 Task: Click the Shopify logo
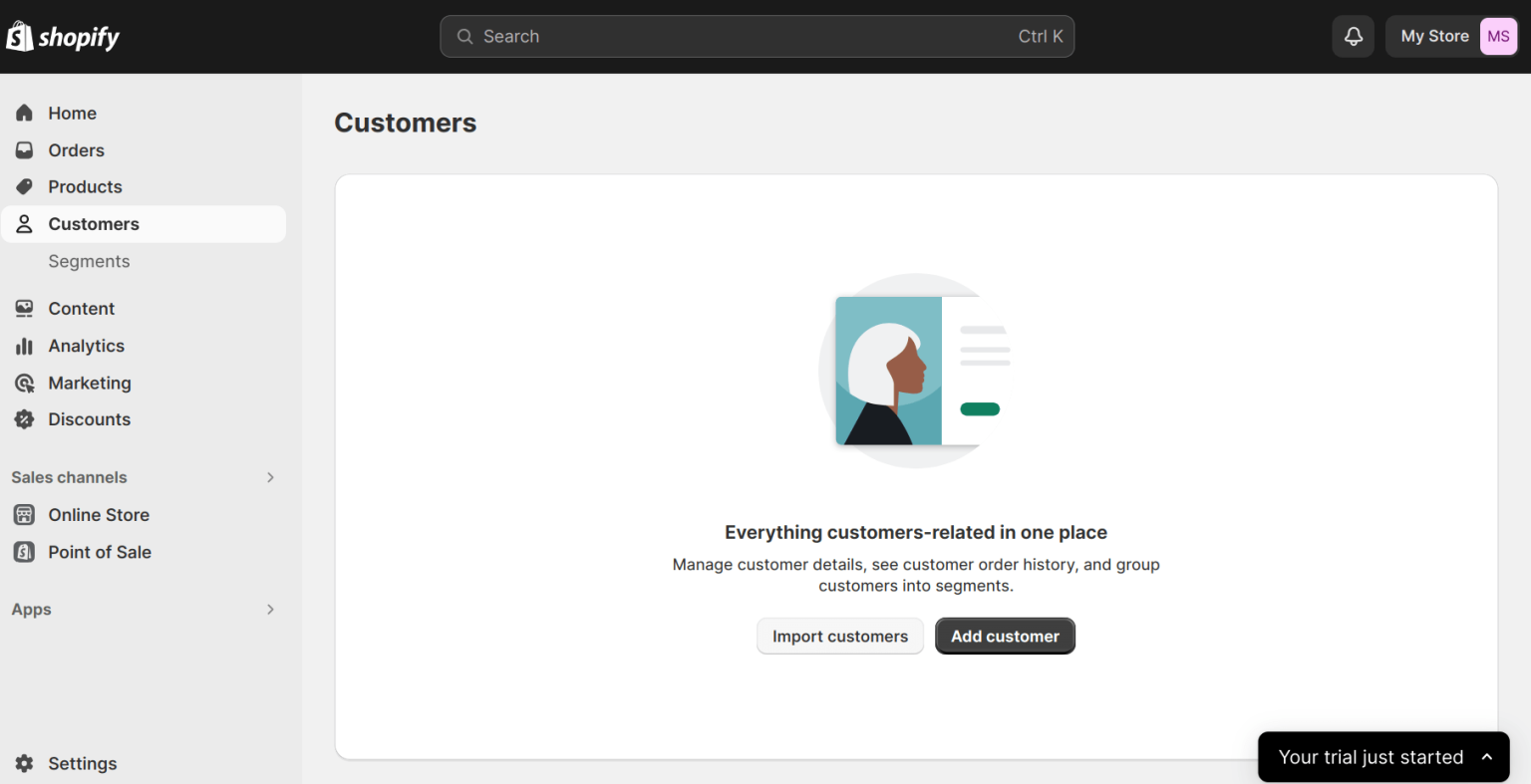pyautogui.click(x=63, y=36)
